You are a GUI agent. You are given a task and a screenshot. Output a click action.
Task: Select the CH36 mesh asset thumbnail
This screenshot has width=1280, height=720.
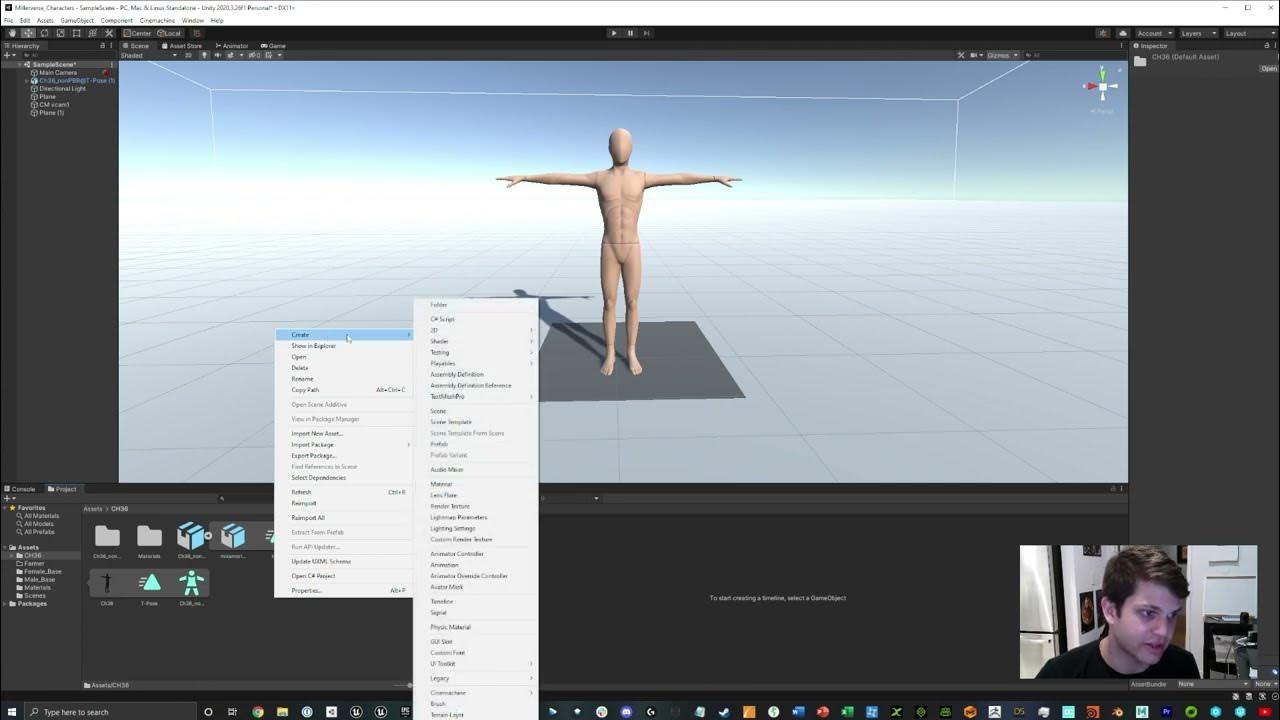pyautogui.click(x=107, y=585)
